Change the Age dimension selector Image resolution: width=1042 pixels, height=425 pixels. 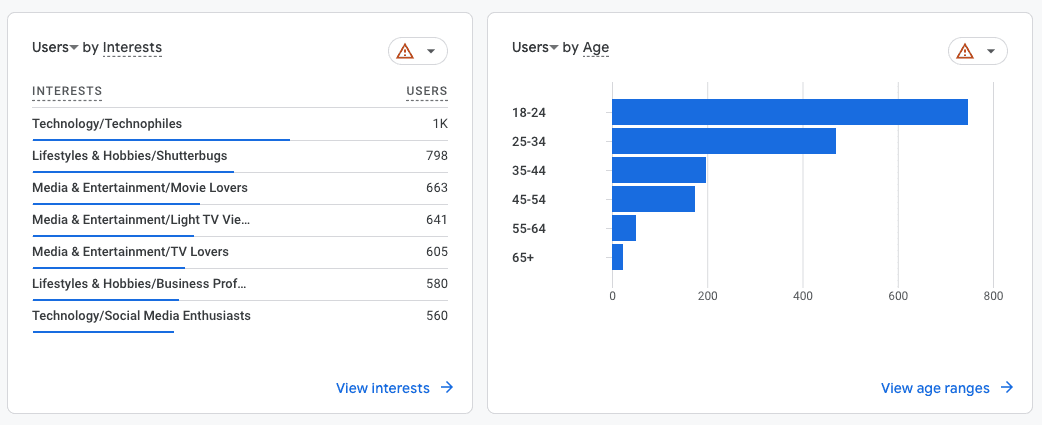click(x=596, y=47)
